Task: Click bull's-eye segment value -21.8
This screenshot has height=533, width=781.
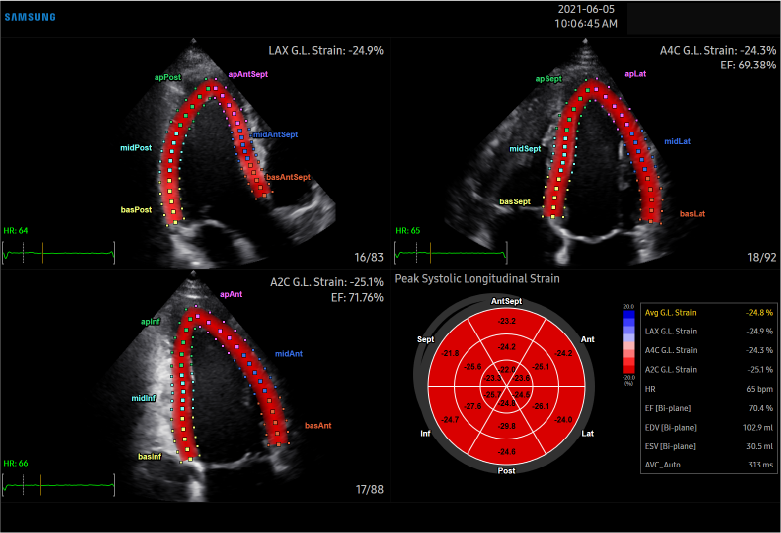Action: pos(450,353)
